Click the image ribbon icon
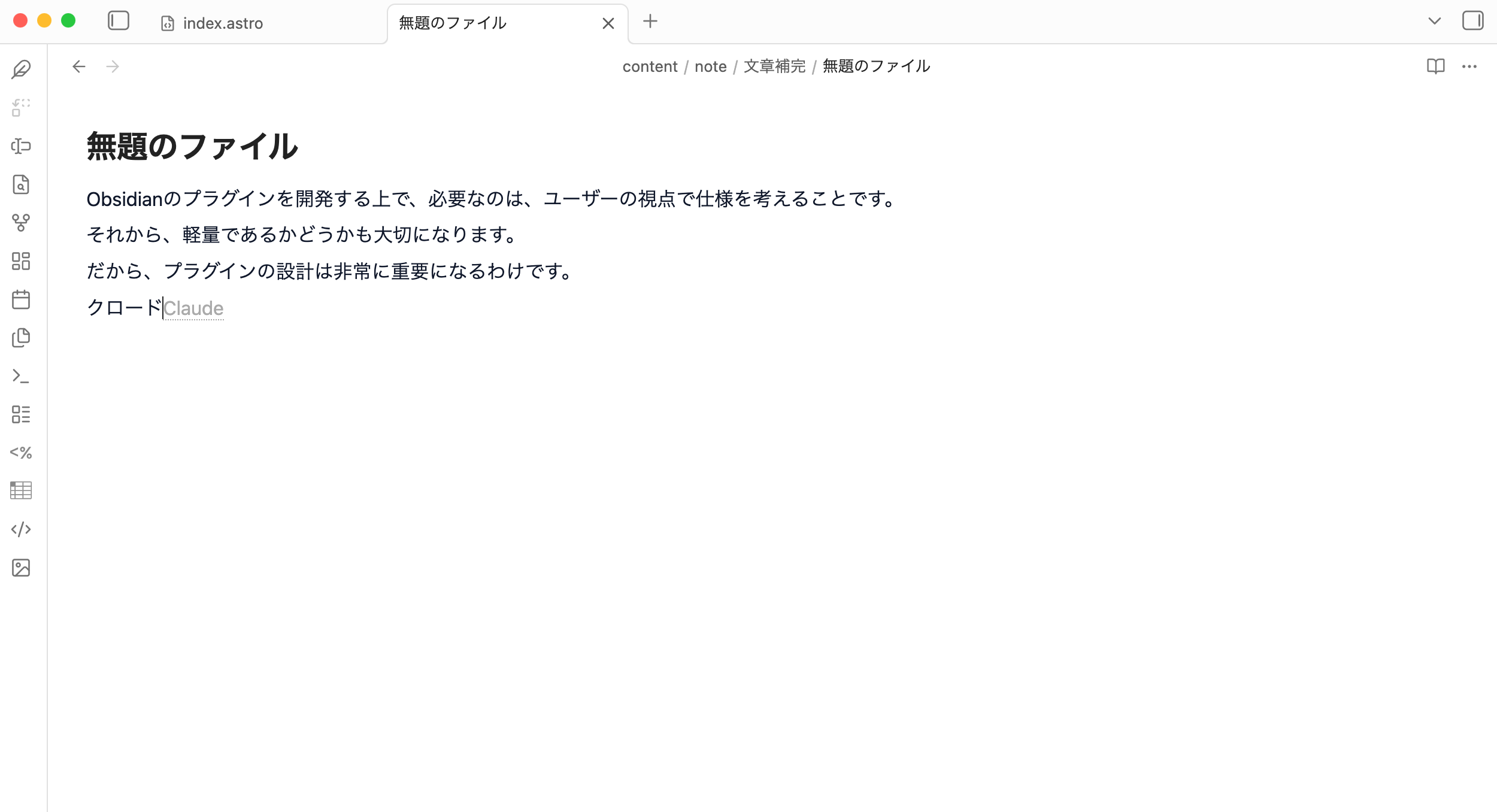This screenshot has width=1497, height=812. click(x=21, y=568)
